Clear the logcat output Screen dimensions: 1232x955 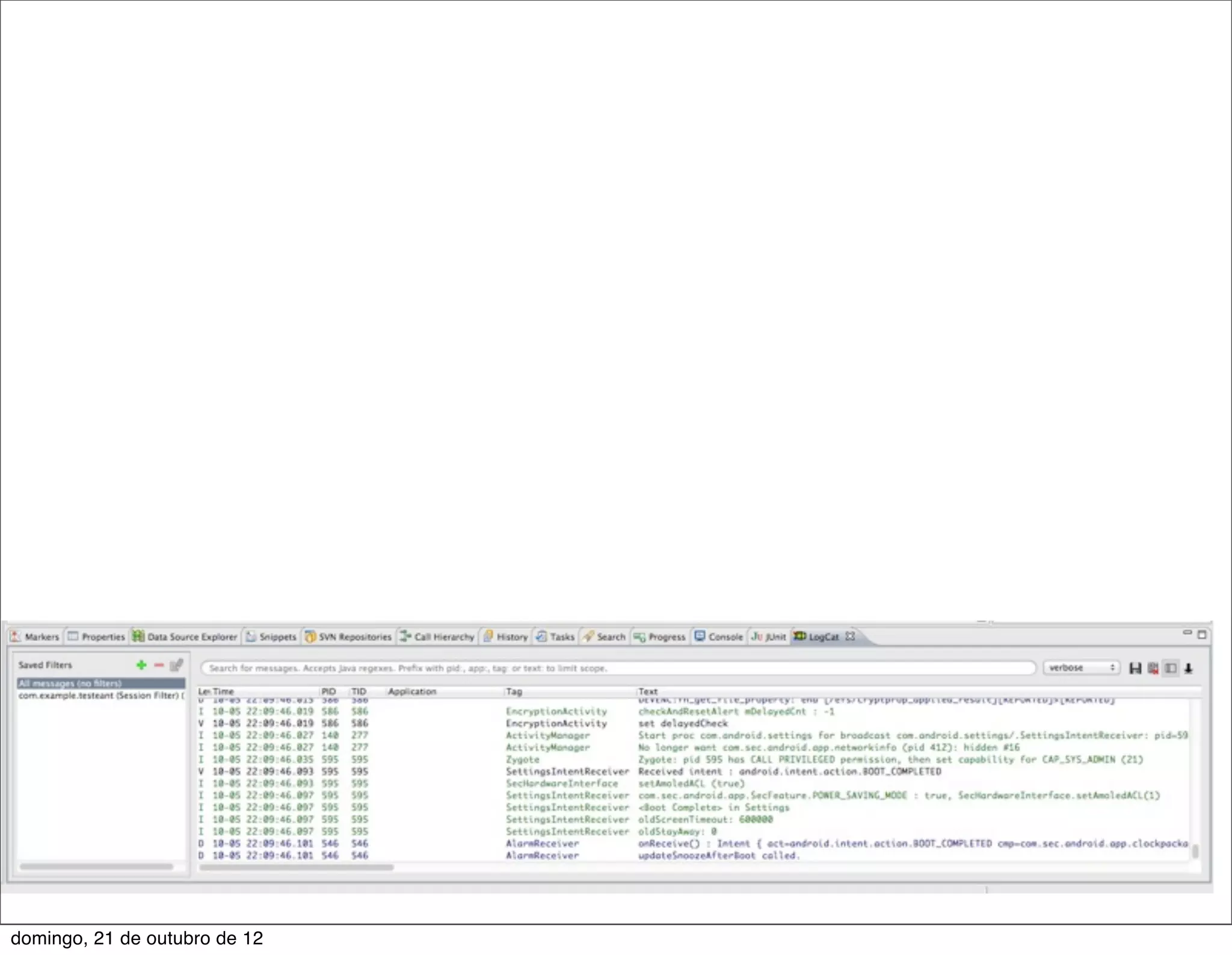click(x=1153, y=668)
